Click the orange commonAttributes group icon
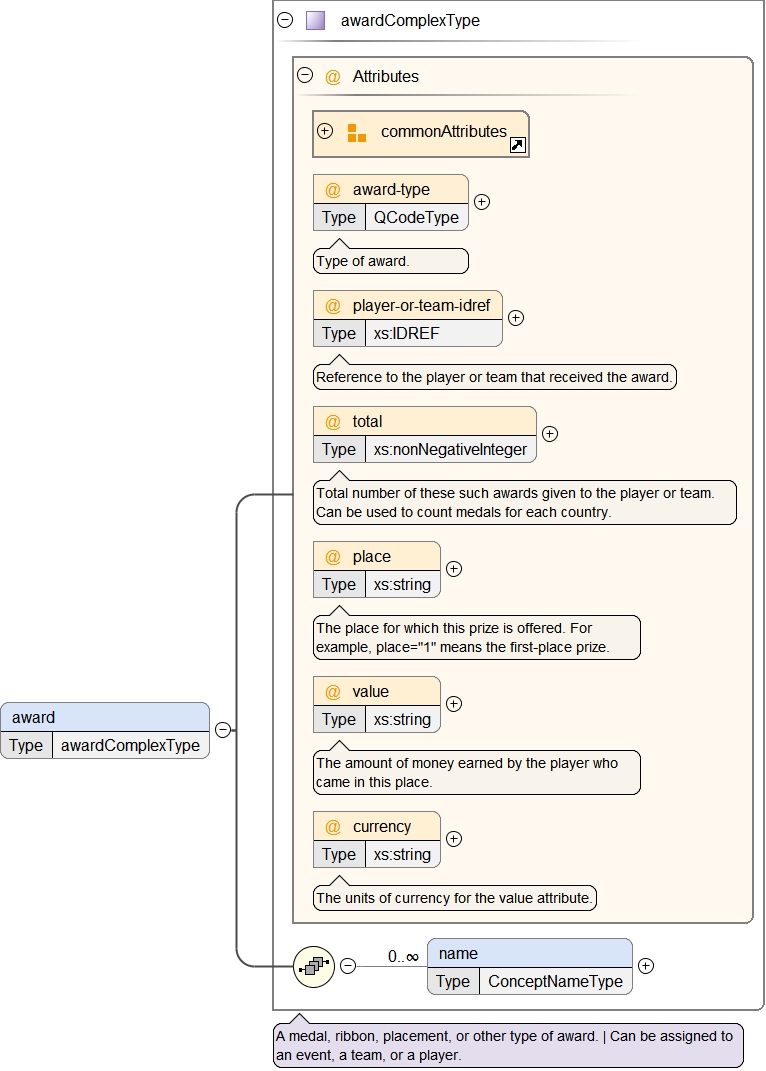The width and height of the screenshot is (766, 1071). (357, 133)
